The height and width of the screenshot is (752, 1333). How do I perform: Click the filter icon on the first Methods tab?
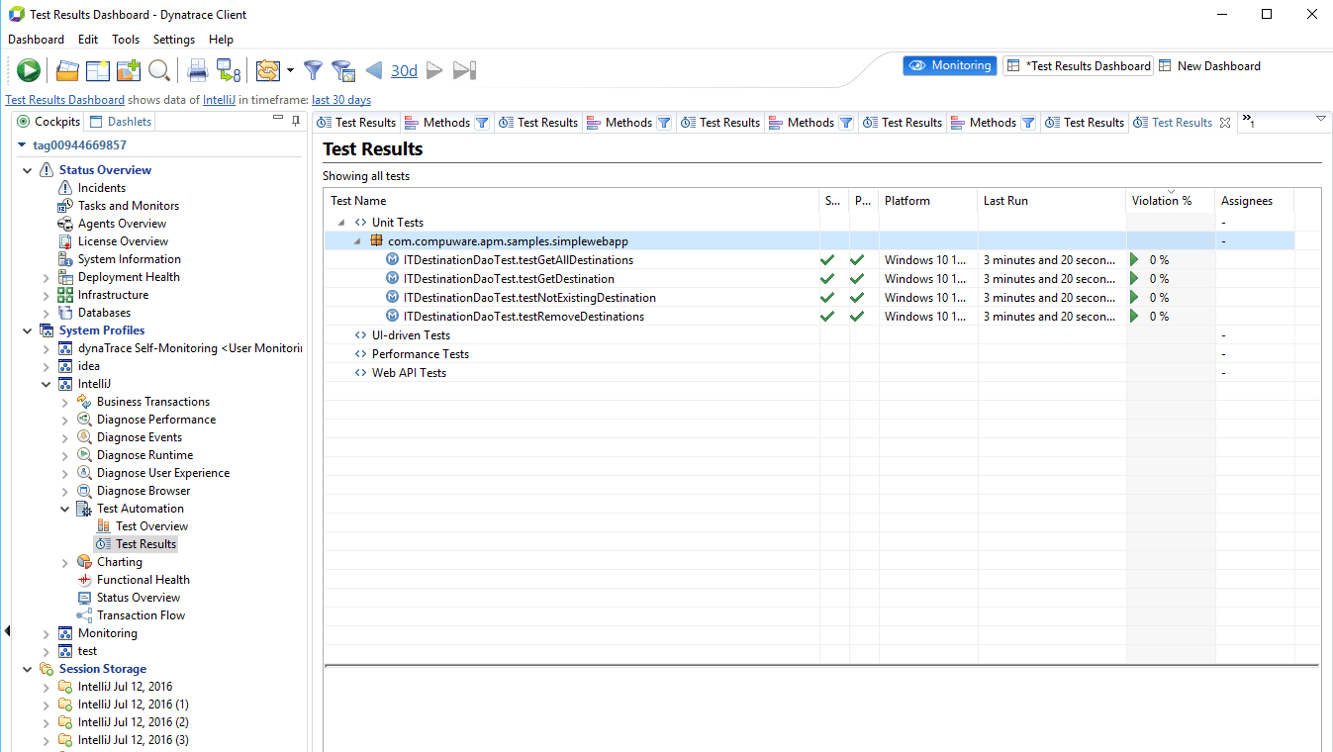482,123
